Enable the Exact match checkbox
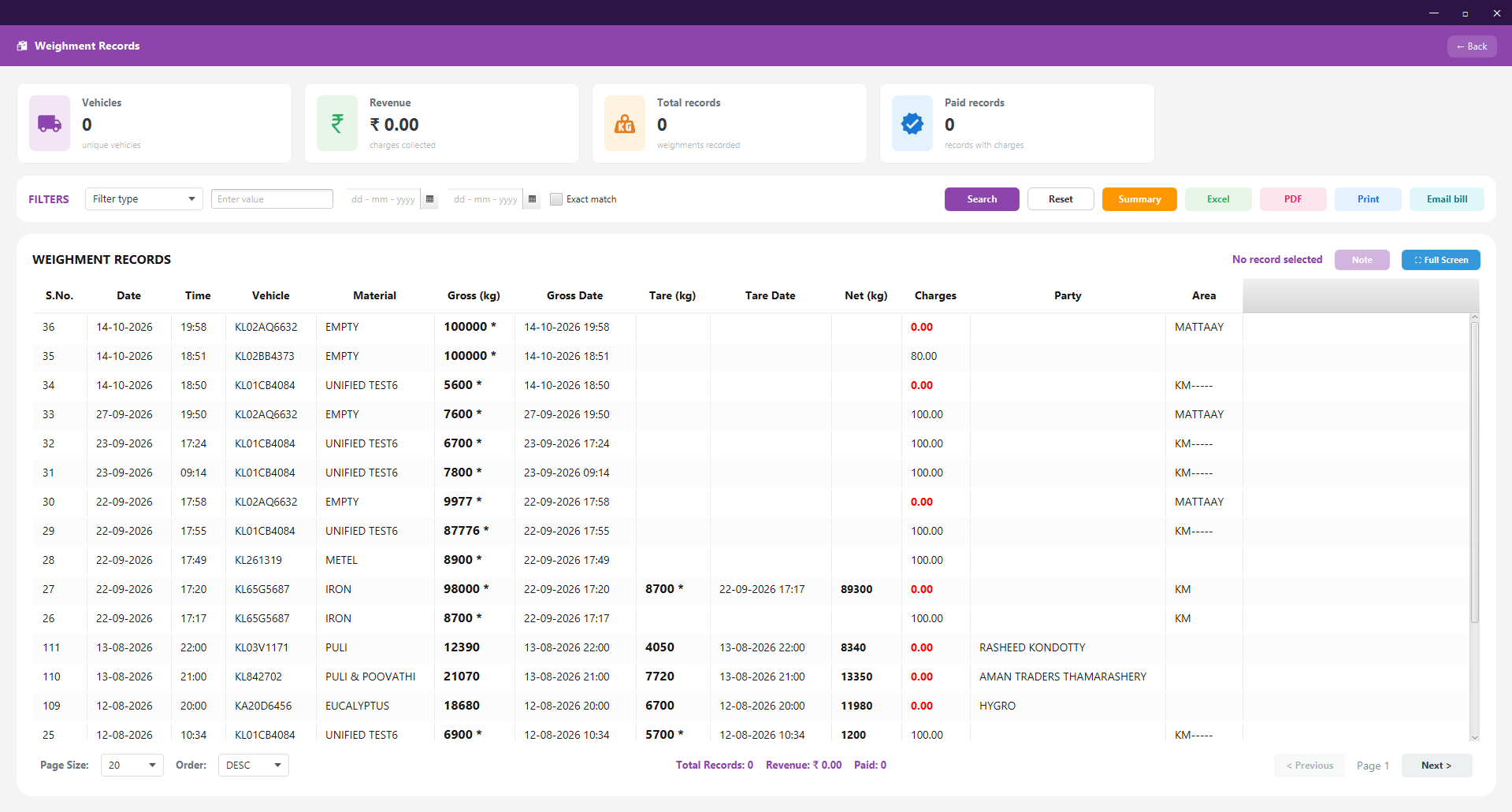1512x812 pixels. click(556, 199)
